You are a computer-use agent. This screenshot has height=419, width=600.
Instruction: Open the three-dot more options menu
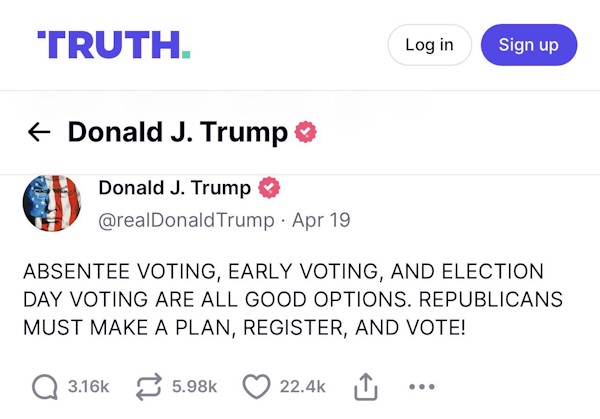click(422, 386)
